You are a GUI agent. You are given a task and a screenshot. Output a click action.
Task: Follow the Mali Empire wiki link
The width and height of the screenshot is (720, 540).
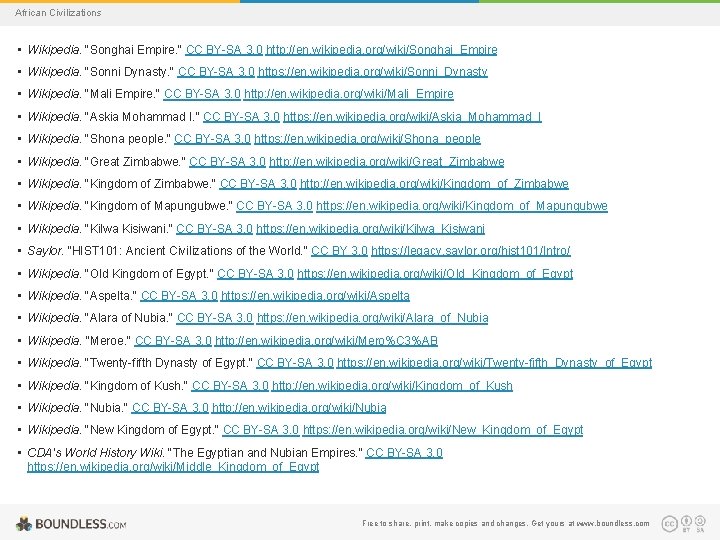[x=349, y=94]
